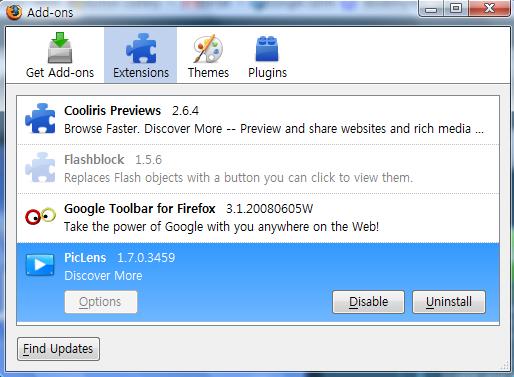Switch to the Themes tab label
The height and width of the screenshot is (377, 514).
point(208,72)
